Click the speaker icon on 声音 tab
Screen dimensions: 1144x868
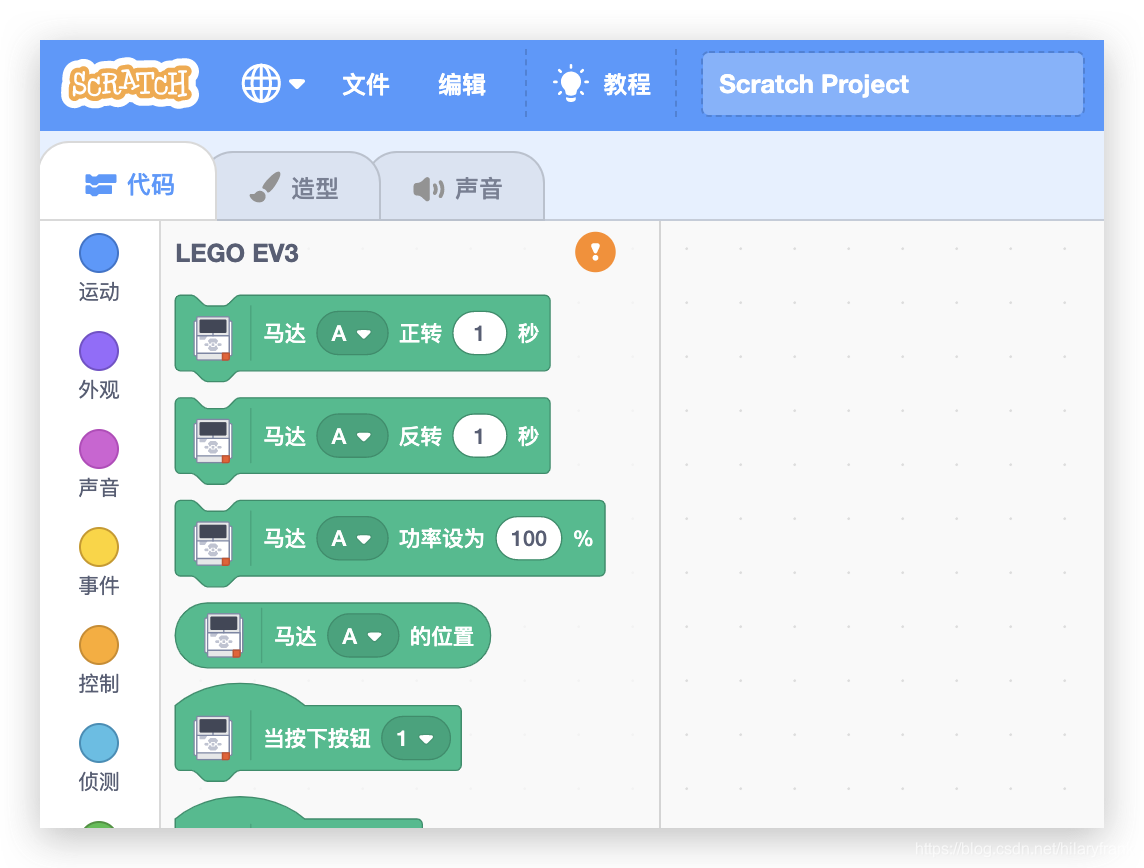tap(428, 189)
